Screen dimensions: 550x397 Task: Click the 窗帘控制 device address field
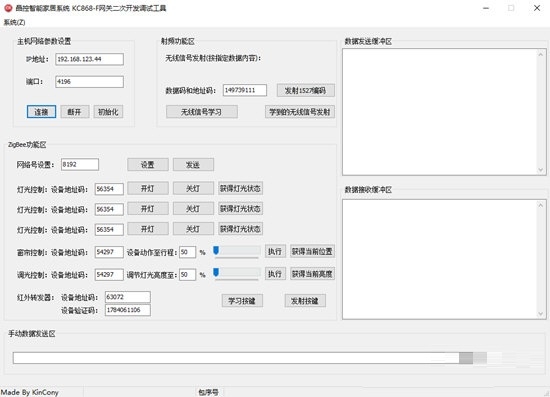(109, 252)
